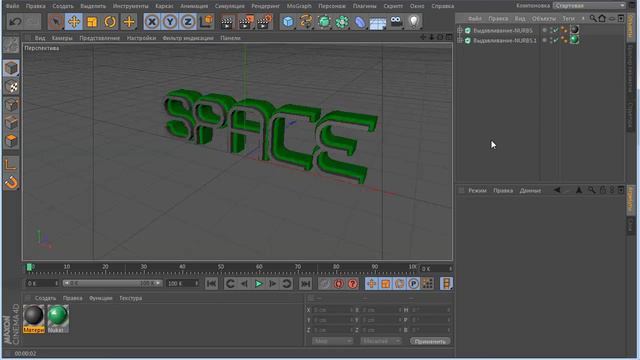640x360 pixels.
Task: Open the Создать menu in top menu bar
Action: [x=63, y=6]
